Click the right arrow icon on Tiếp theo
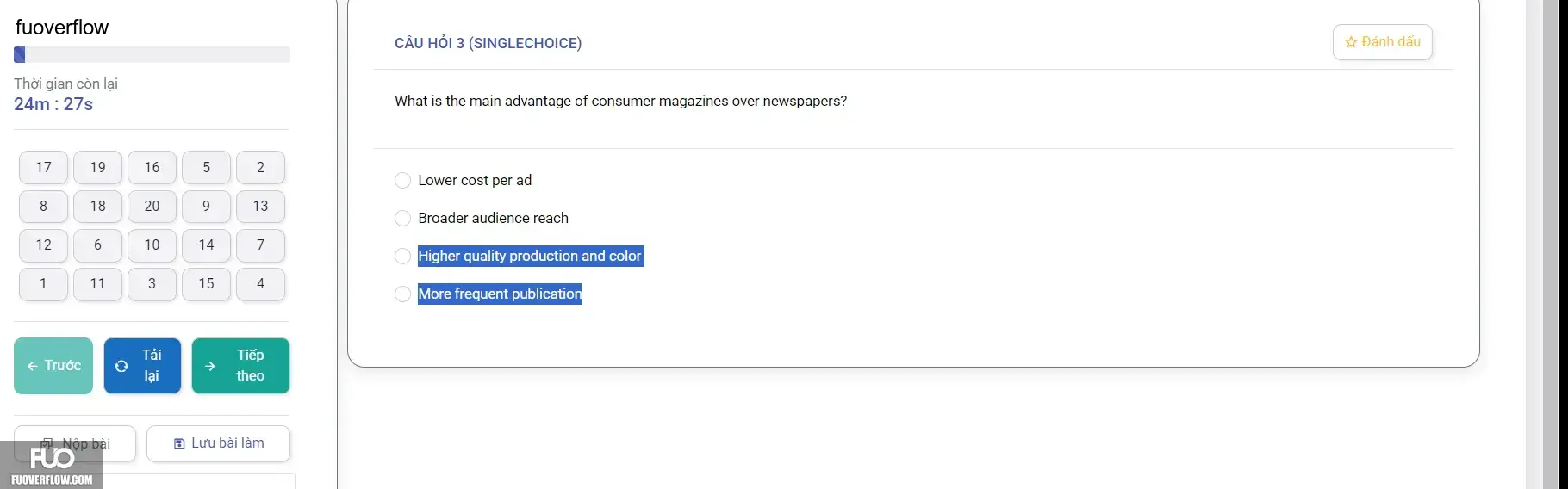The height and width of the screenshot is (489, 1568). (x=210, y=366)
